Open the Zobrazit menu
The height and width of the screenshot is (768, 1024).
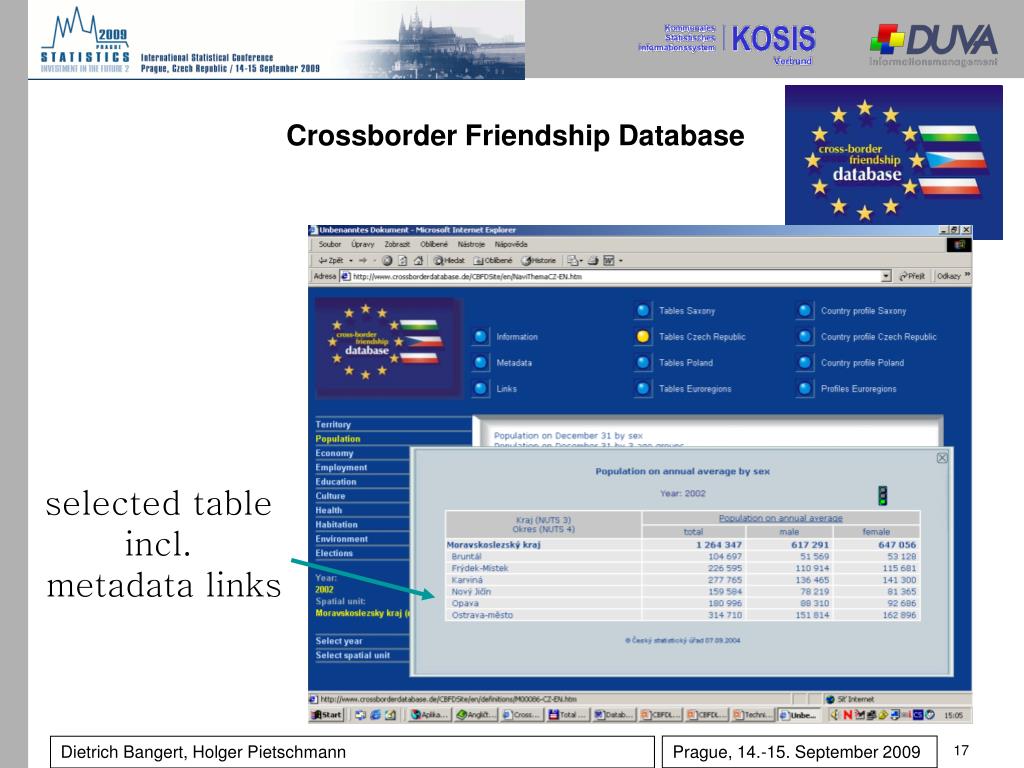click(x=397, y=244)
